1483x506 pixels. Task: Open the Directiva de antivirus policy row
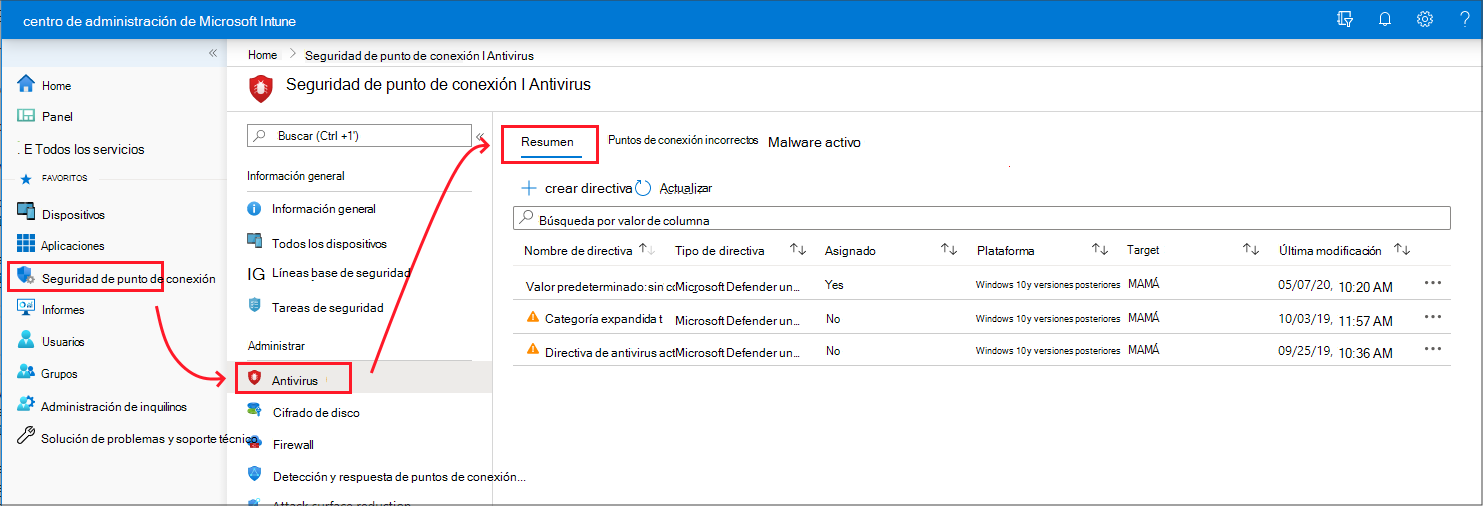[x=981, y=351]
